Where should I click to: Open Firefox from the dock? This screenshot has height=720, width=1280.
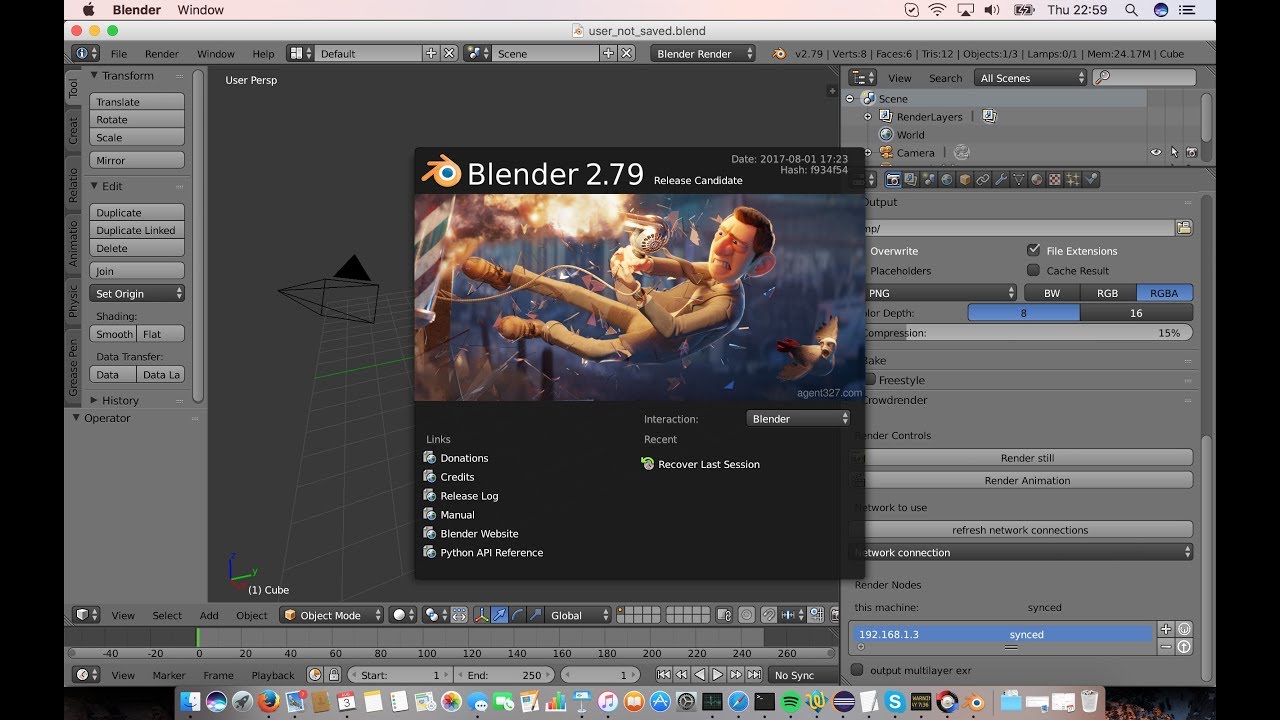[x=267, y=702]
